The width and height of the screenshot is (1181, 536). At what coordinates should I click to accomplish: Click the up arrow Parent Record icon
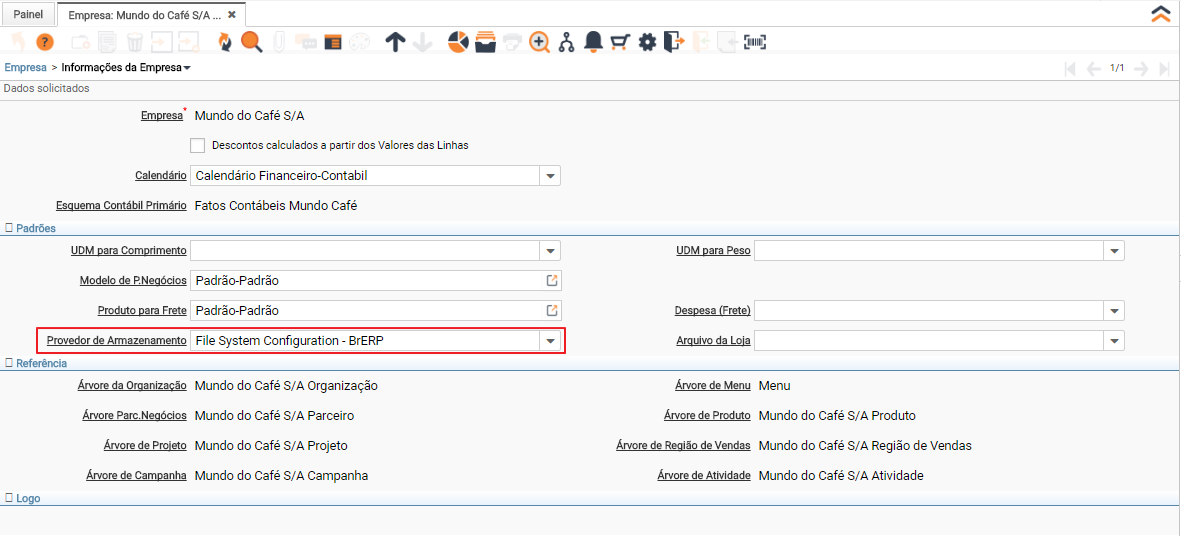(395, 42)
